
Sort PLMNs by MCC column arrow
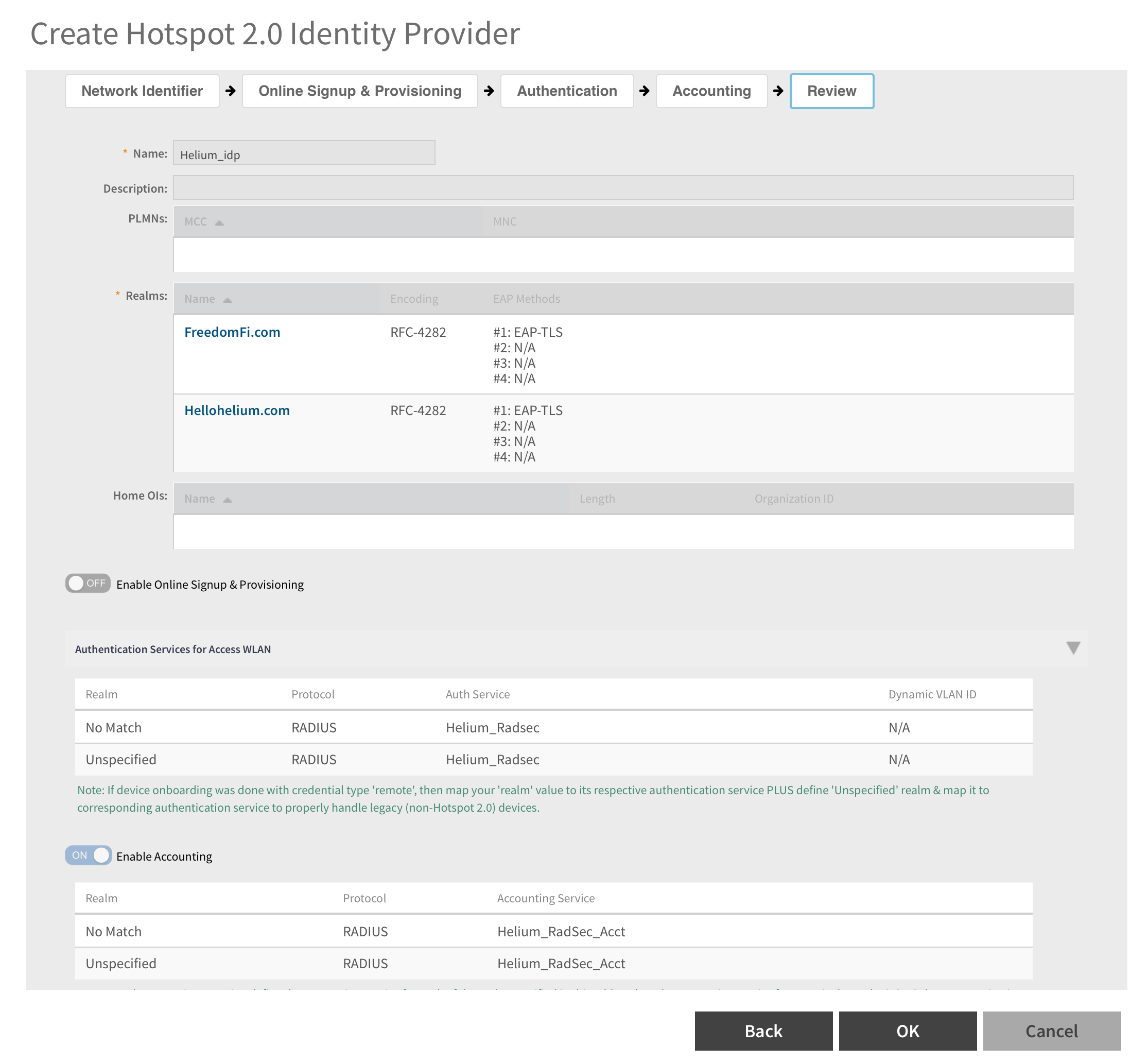coord(219,222)
